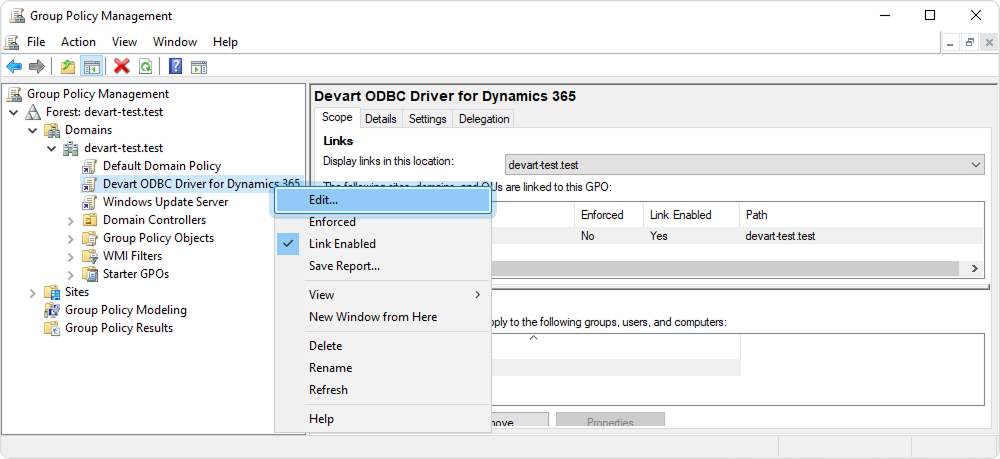Click the red X Delete toolbar icon
Image resolution: width=1000 pixels, height=459 pixels.
122,66
